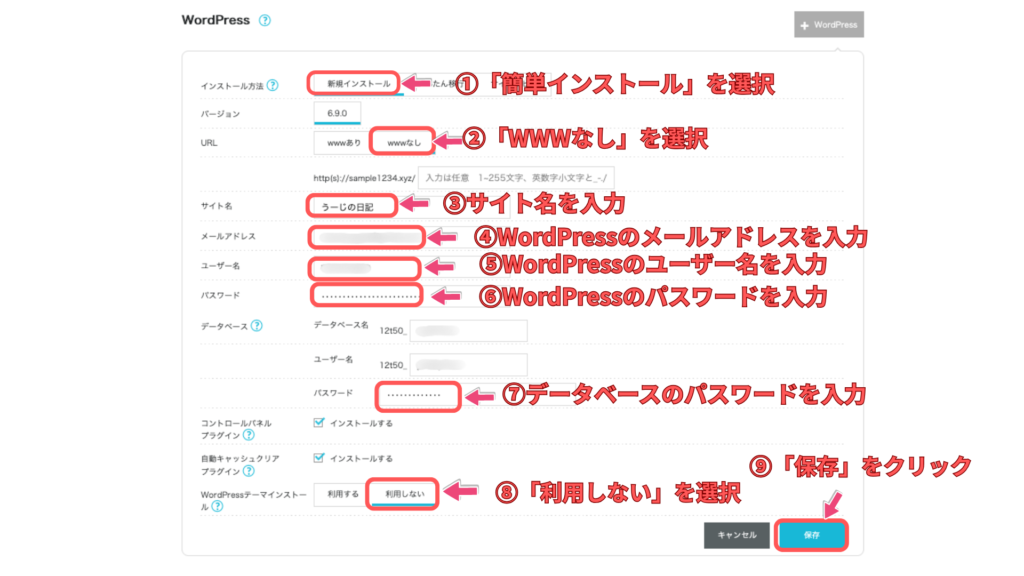Choose 新規インストール as the install method
The height and width of the screenshot is (576, 1024).
[354, 84]
